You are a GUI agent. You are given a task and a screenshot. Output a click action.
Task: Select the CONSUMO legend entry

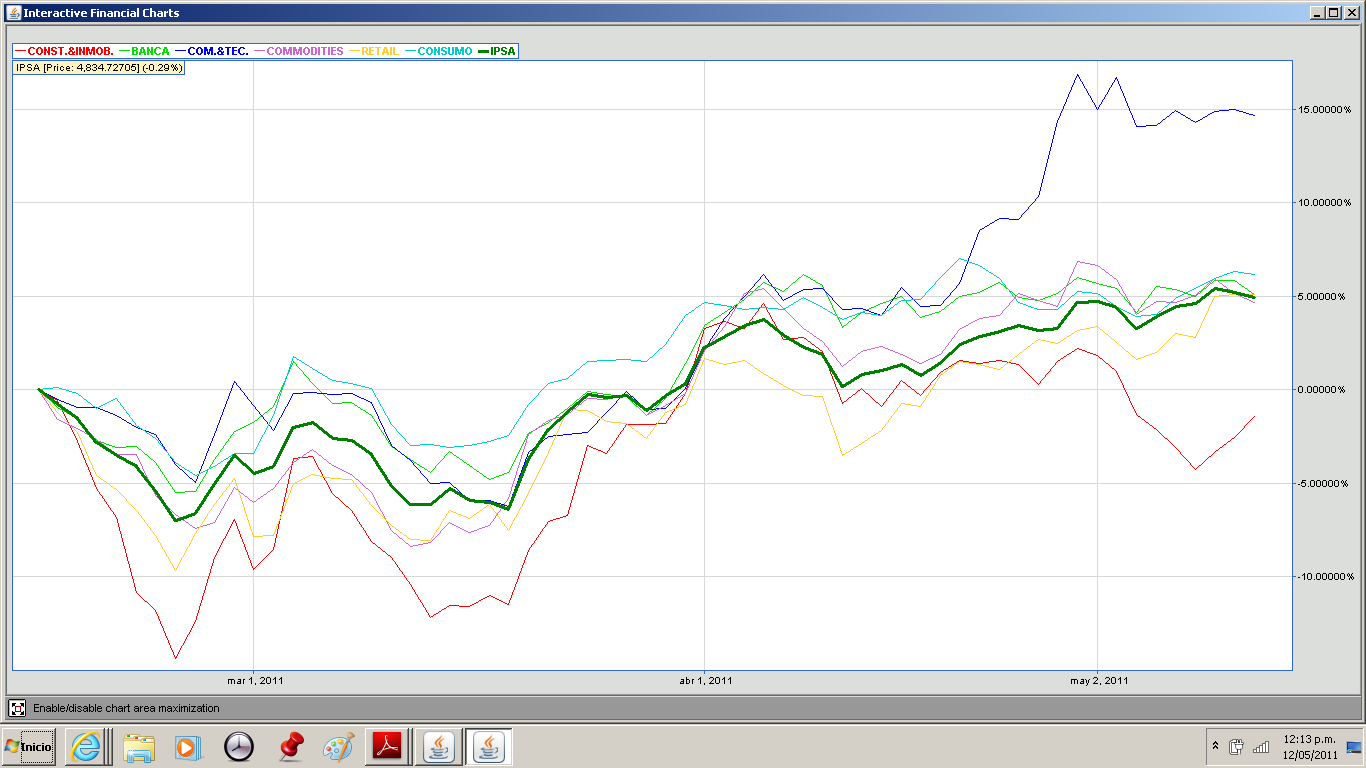coord(439,51)
